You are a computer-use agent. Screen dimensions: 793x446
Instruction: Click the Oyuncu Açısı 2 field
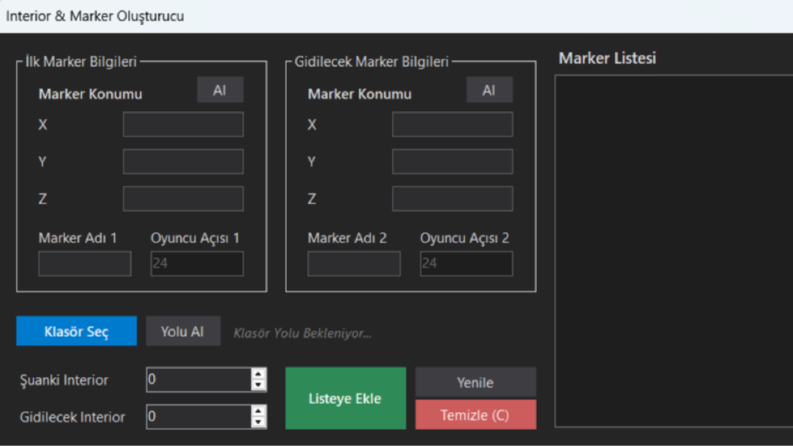click(x=466, y=263)
